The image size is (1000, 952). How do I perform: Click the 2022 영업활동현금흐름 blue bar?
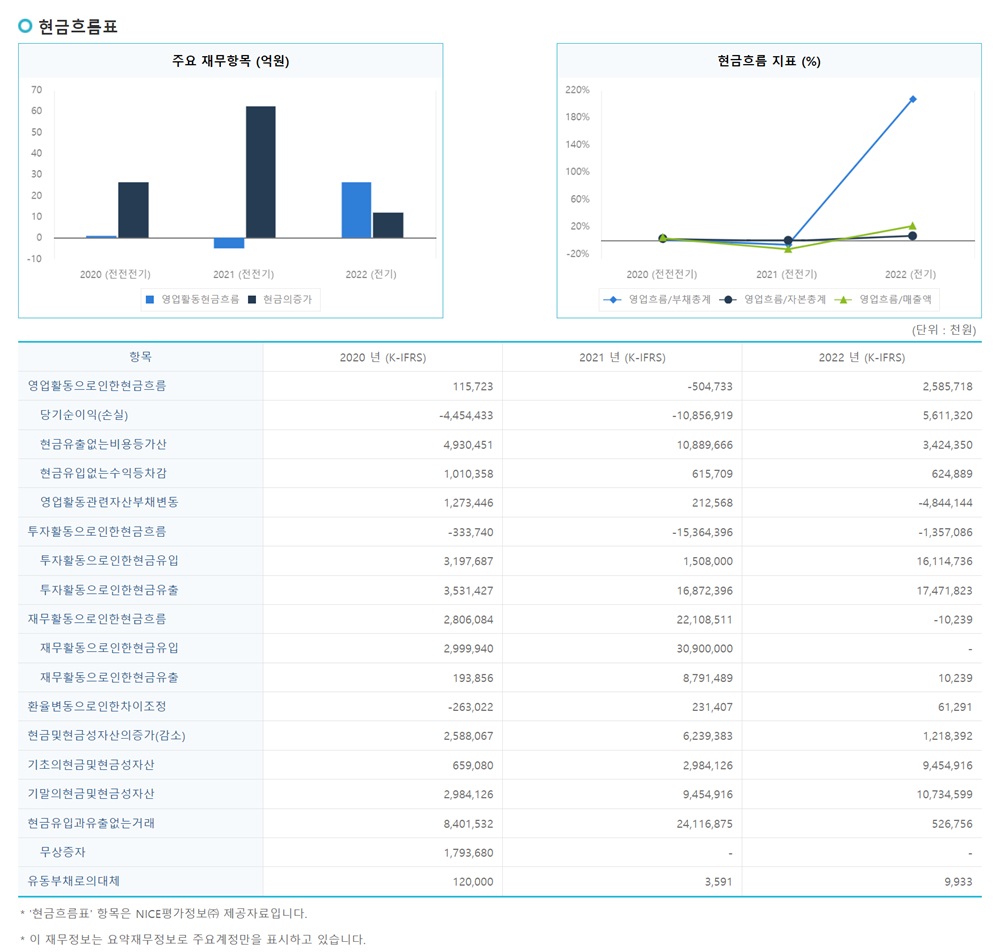coord(357,210)
